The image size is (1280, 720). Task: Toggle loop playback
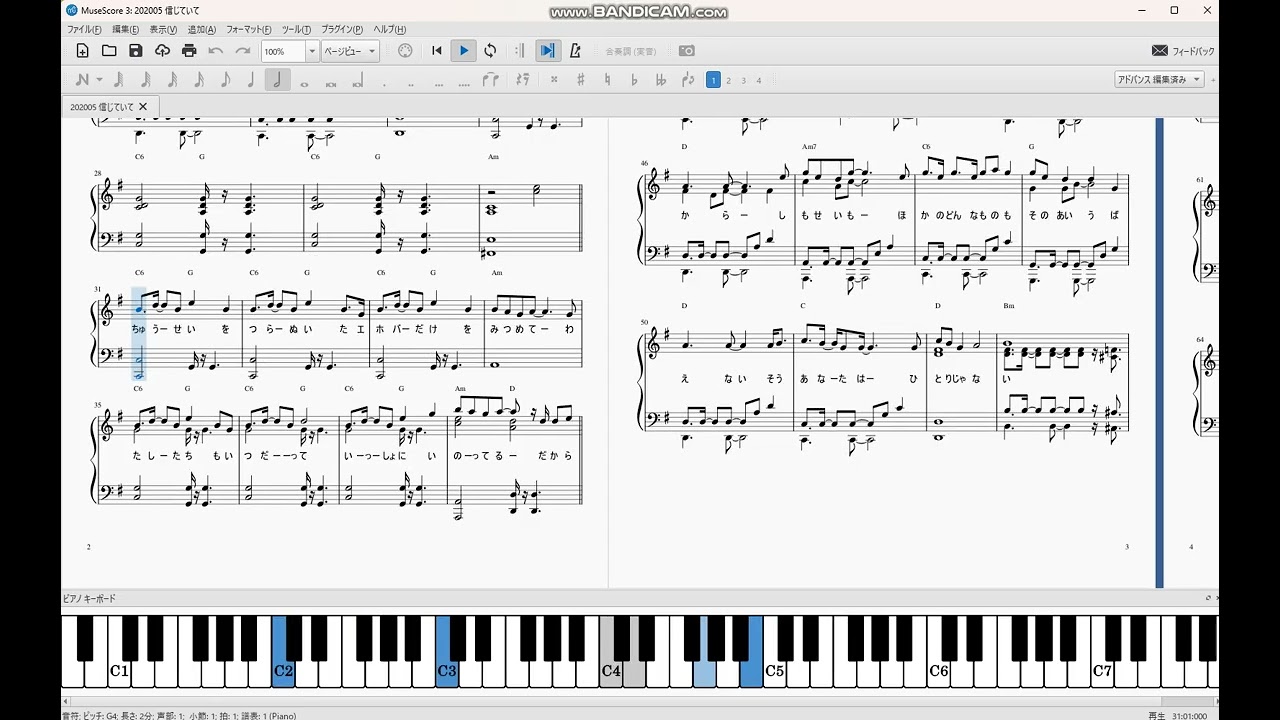490,50
